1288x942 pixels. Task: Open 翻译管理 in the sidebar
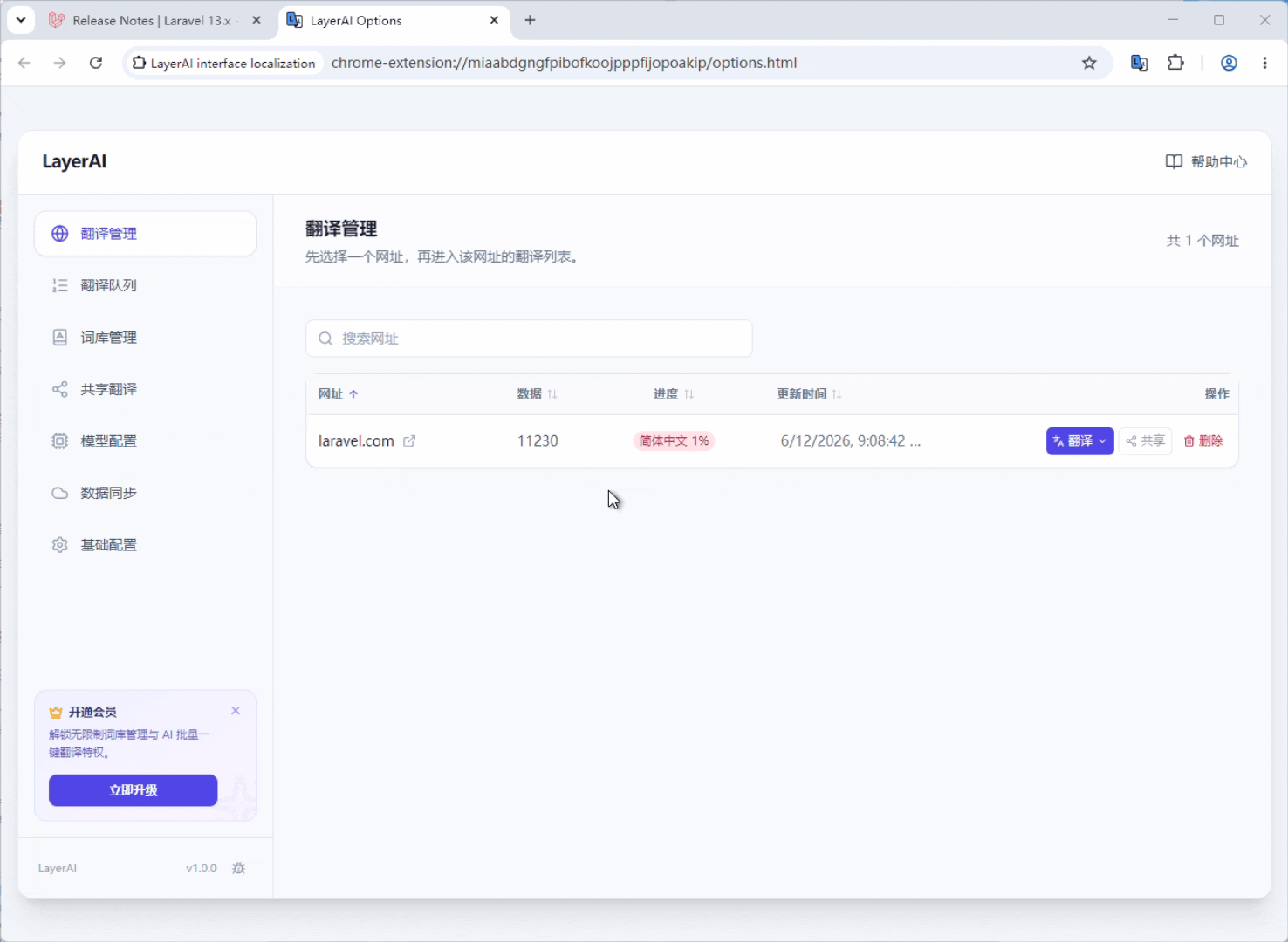pos(145,234)
